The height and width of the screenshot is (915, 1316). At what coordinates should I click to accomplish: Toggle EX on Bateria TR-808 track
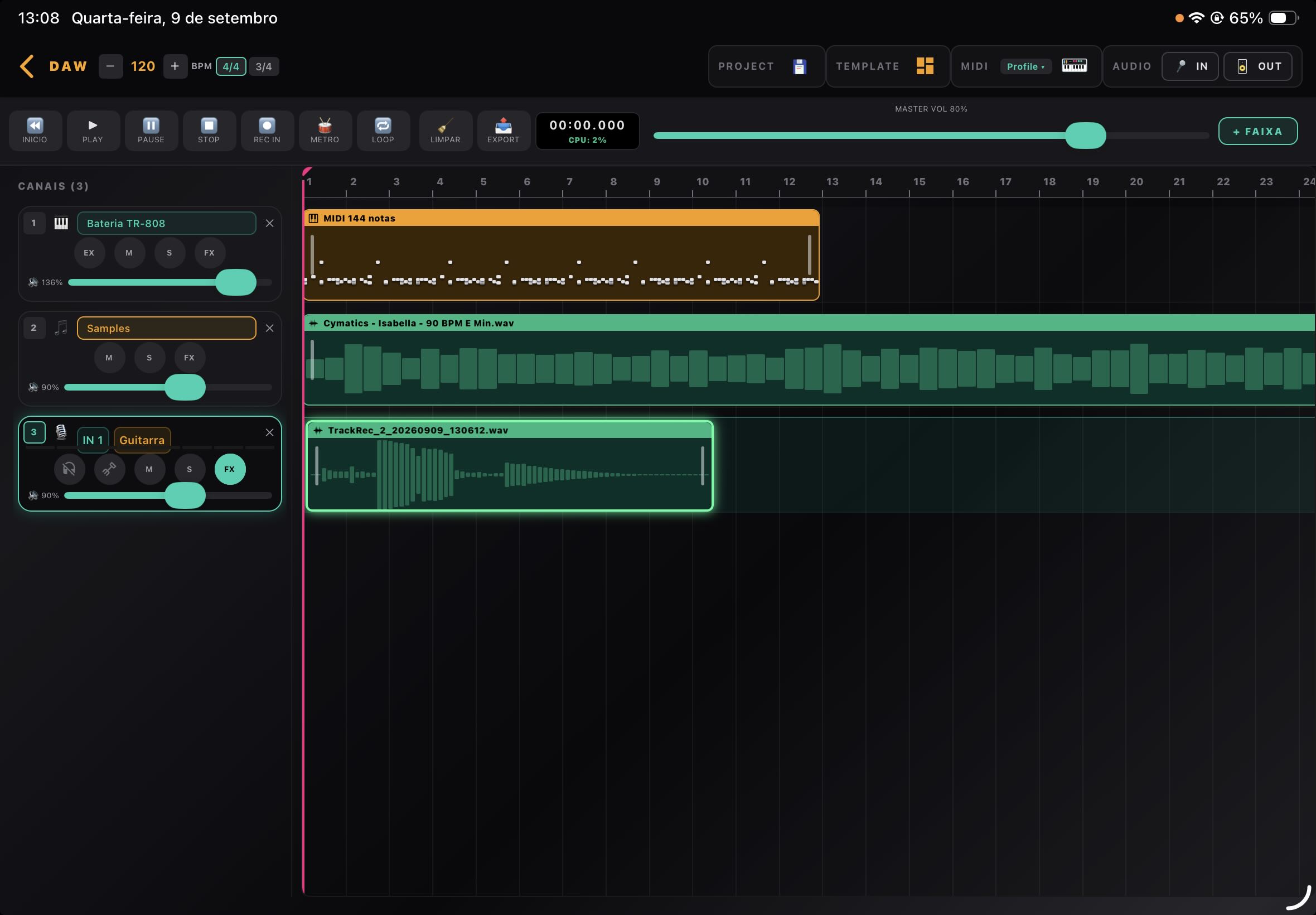pyautogui.click(x=89, y=253)
